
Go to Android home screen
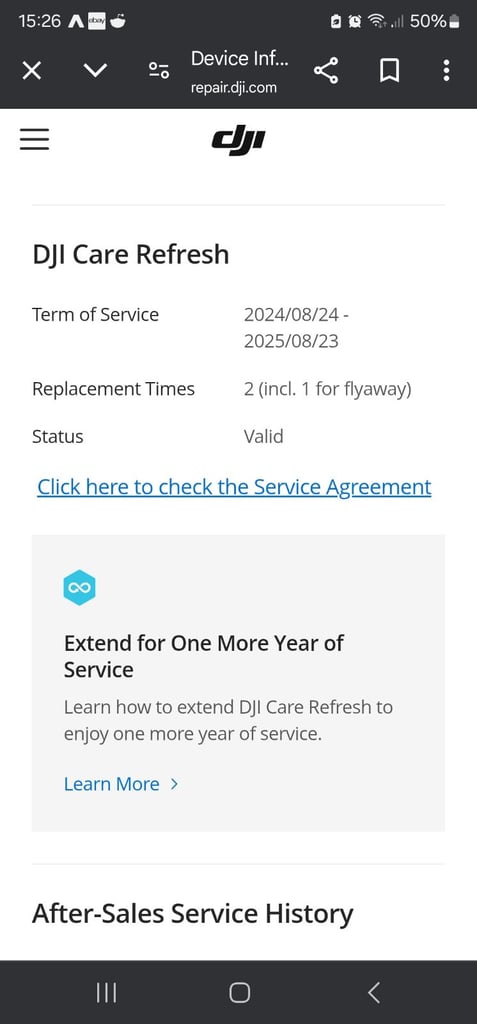239,993
